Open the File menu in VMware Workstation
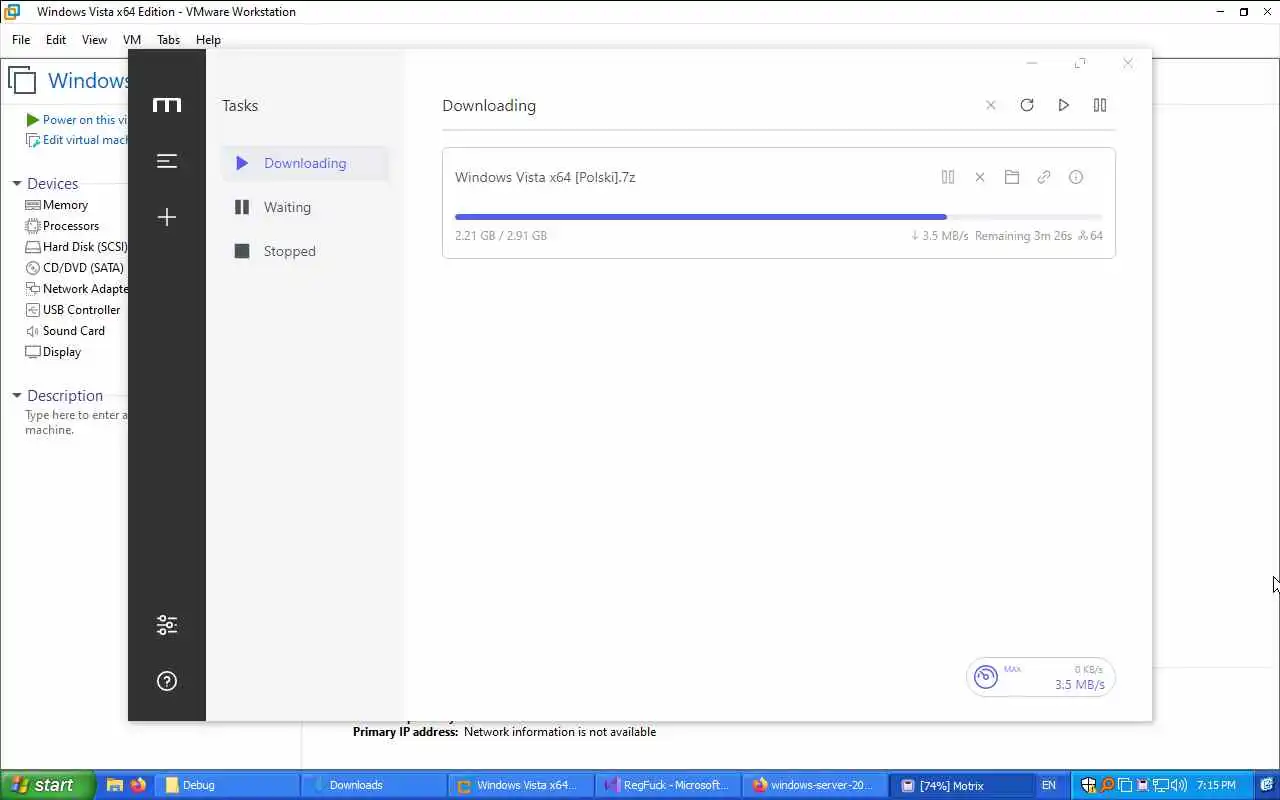The height and width of the screenshot is (800, 1280). tap(21, 40)
